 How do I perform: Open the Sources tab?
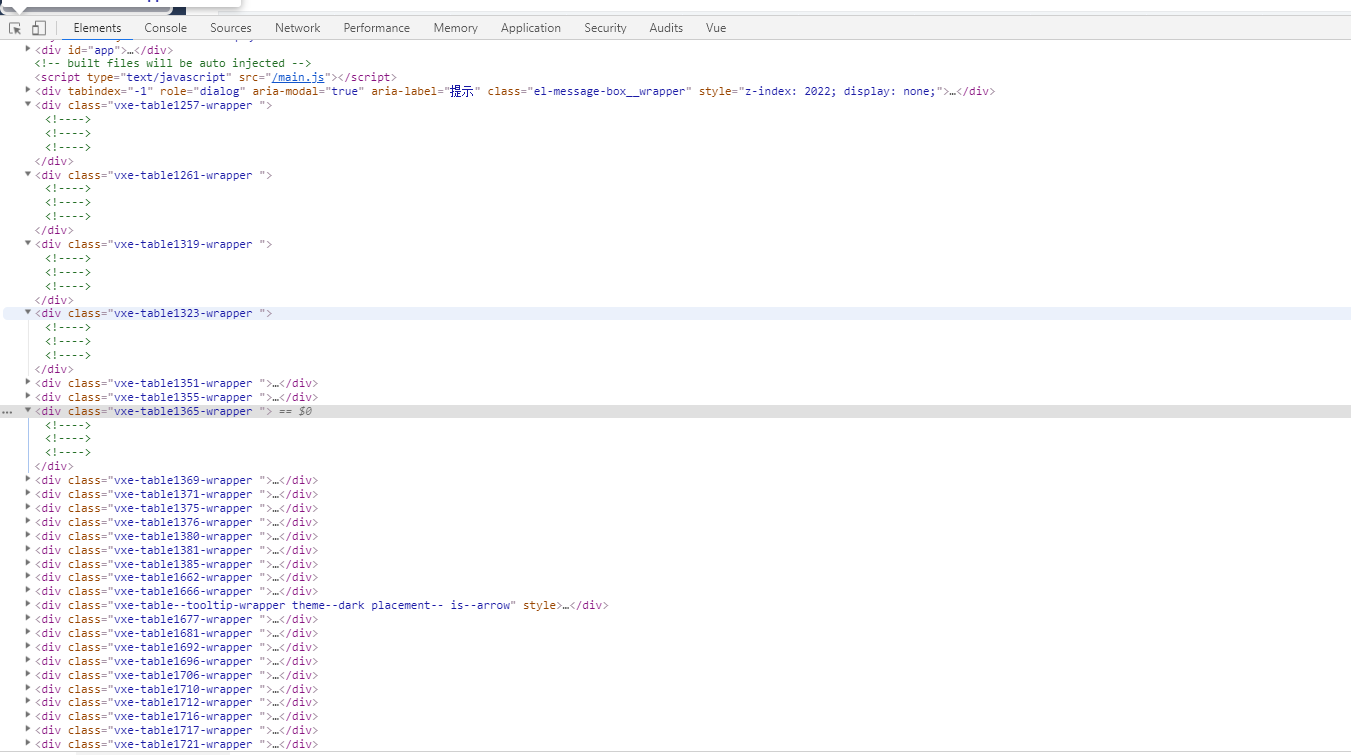(x=230, y=28)
